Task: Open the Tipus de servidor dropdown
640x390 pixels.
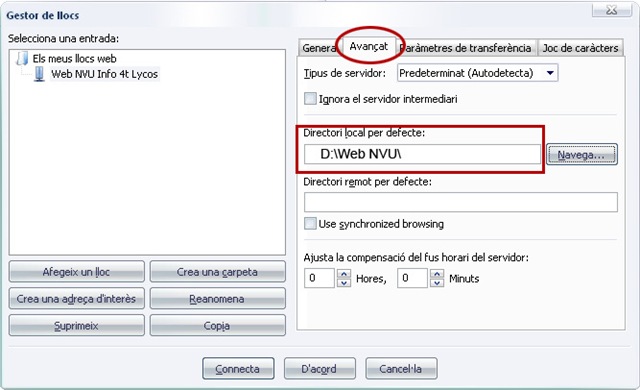Action: coord(477,73)
